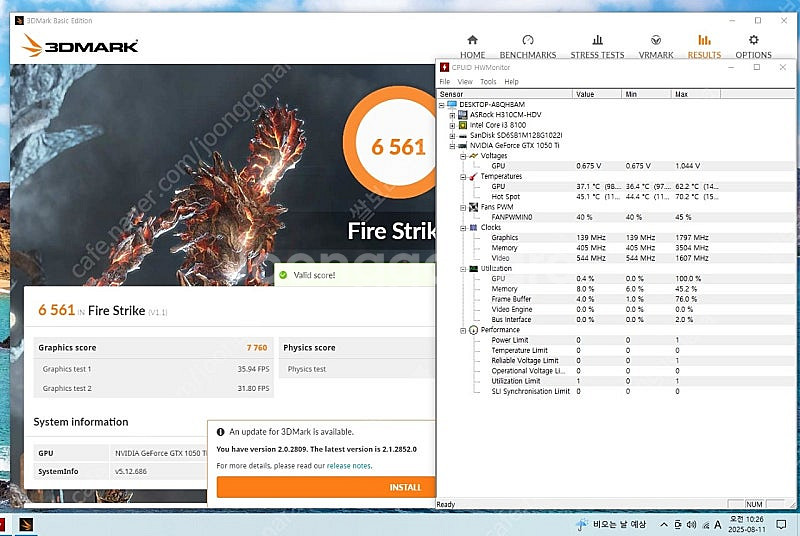Click the Clocks chip icon
The image size is (800, 536).
pyautogui.click(x=473, y=227)
